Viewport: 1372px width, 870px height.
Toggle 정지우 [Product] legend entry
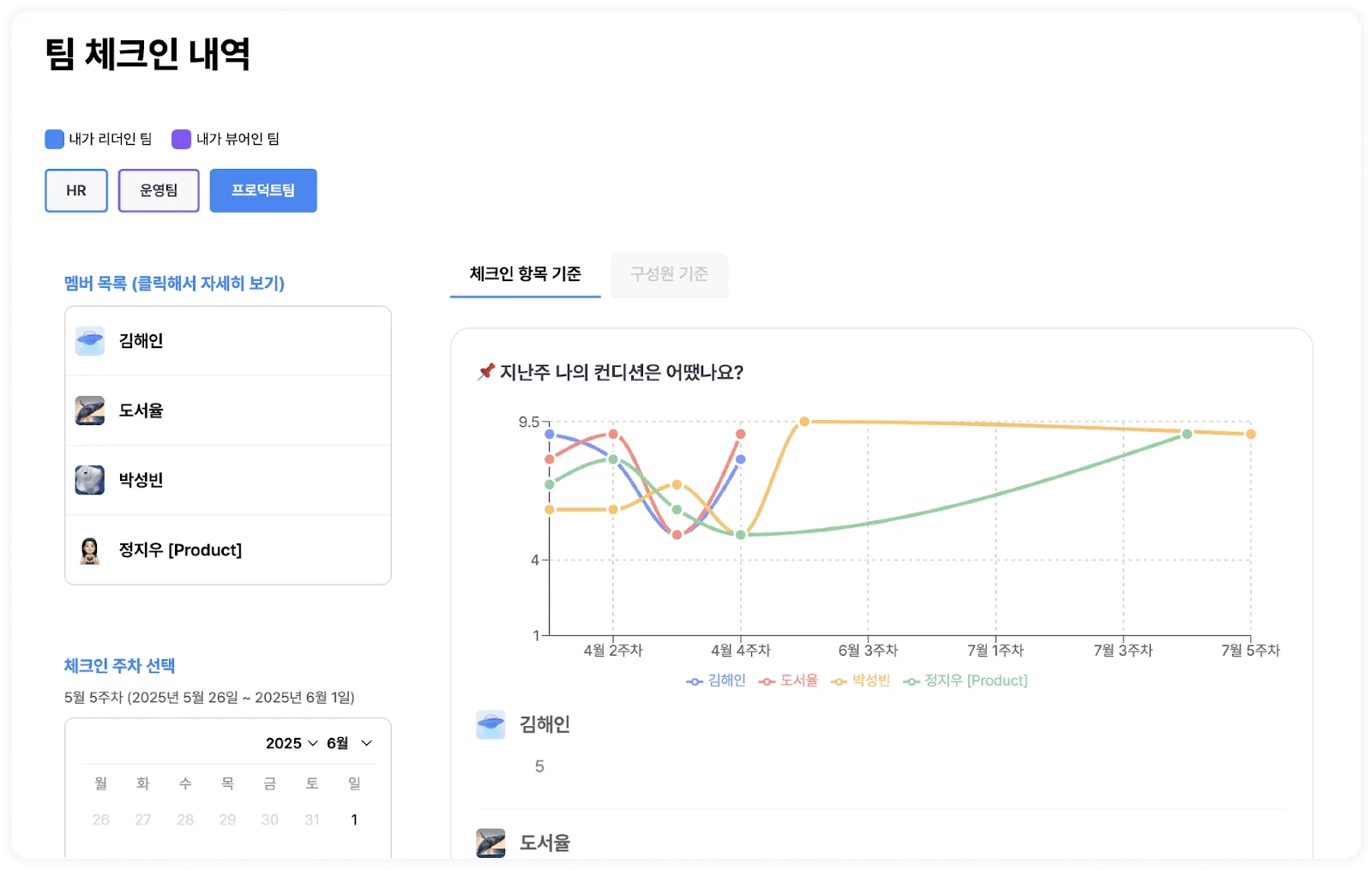pos(965,681)
